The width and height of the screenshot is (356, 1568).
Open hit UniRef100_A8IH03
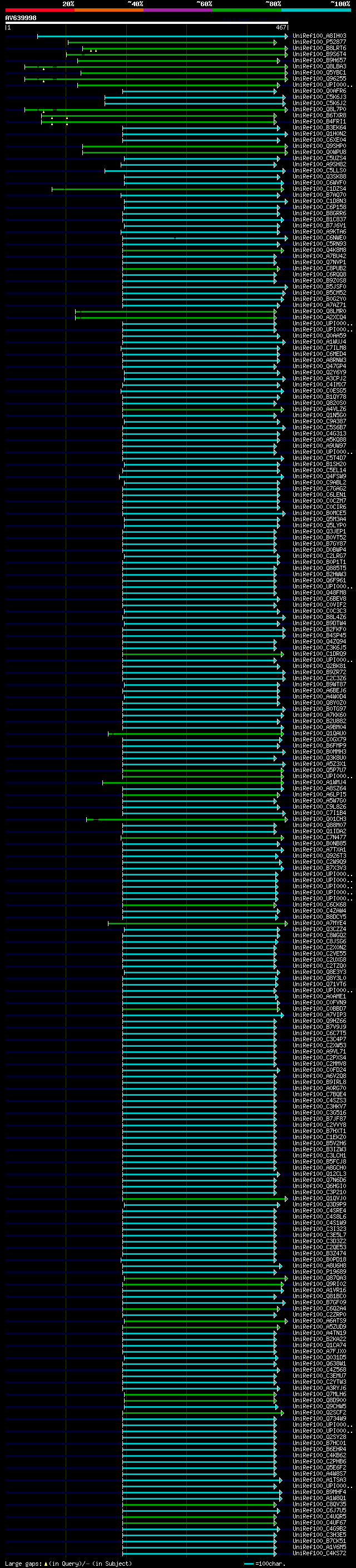click(319, 36)
